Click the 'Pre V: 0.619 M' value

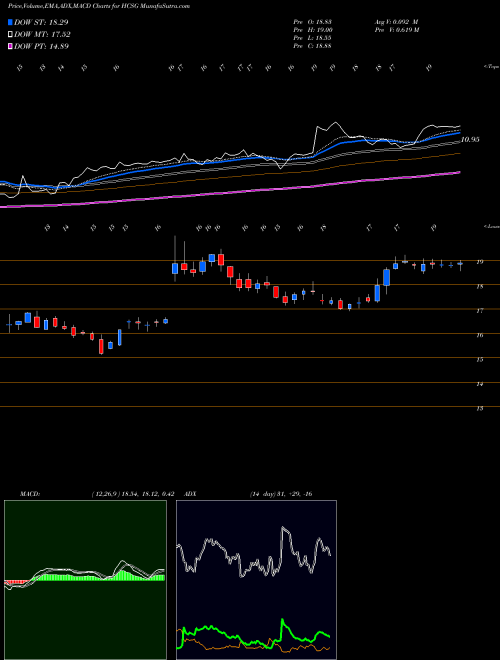click(396, 30)
